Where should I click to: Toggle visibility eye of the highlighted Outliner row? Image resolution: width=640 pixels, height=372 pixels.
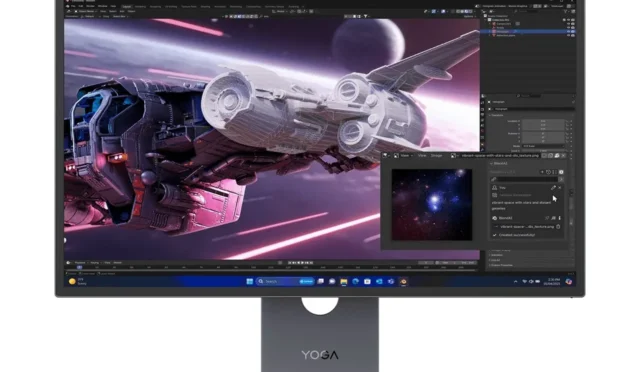point(569,31)
